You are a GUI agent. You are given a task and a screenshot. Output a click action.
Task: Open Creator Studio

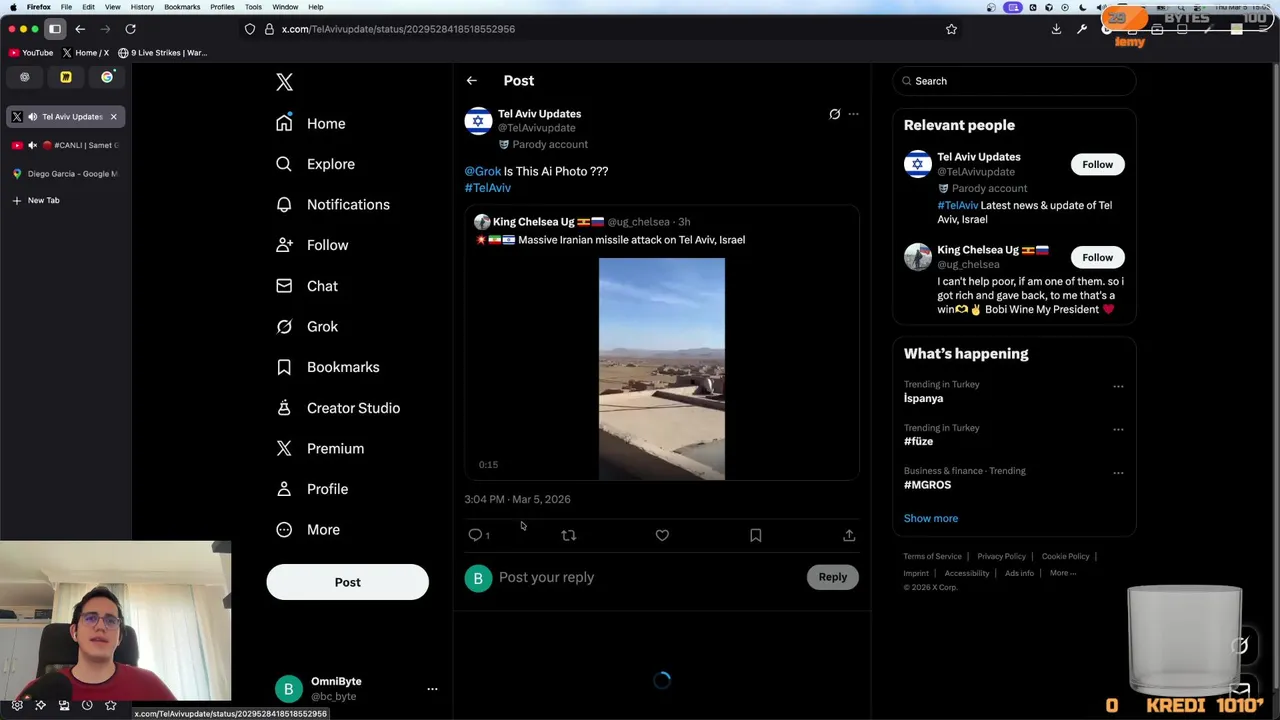coord(338,408)
